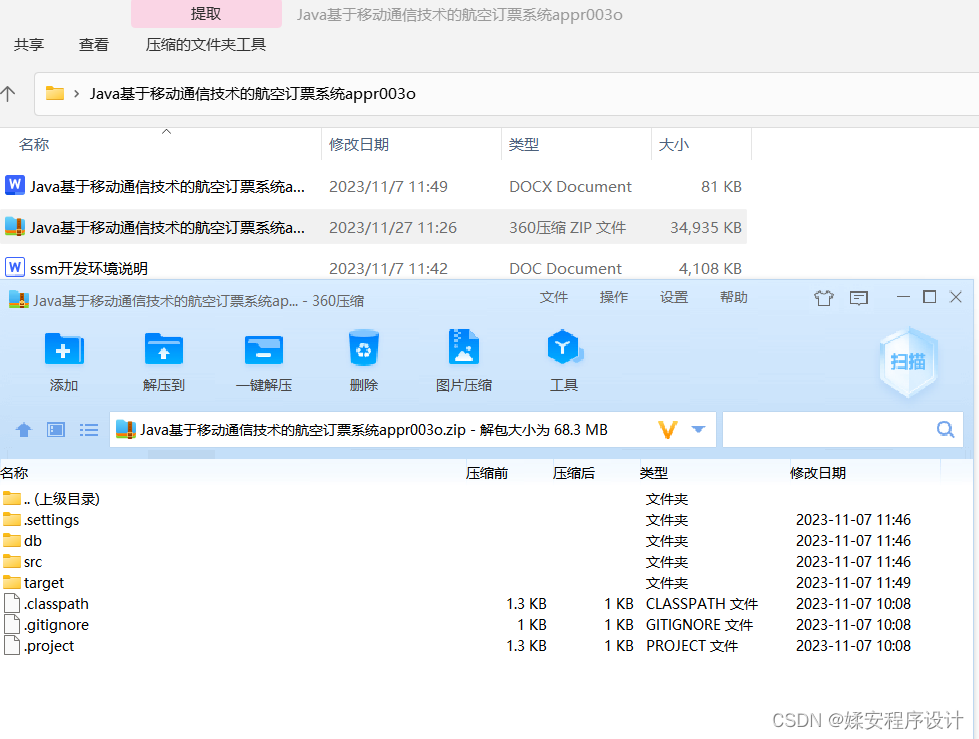Switch to large icon view in archive pane
Viewport: 979px width, 739px height.
click(56, 429)
